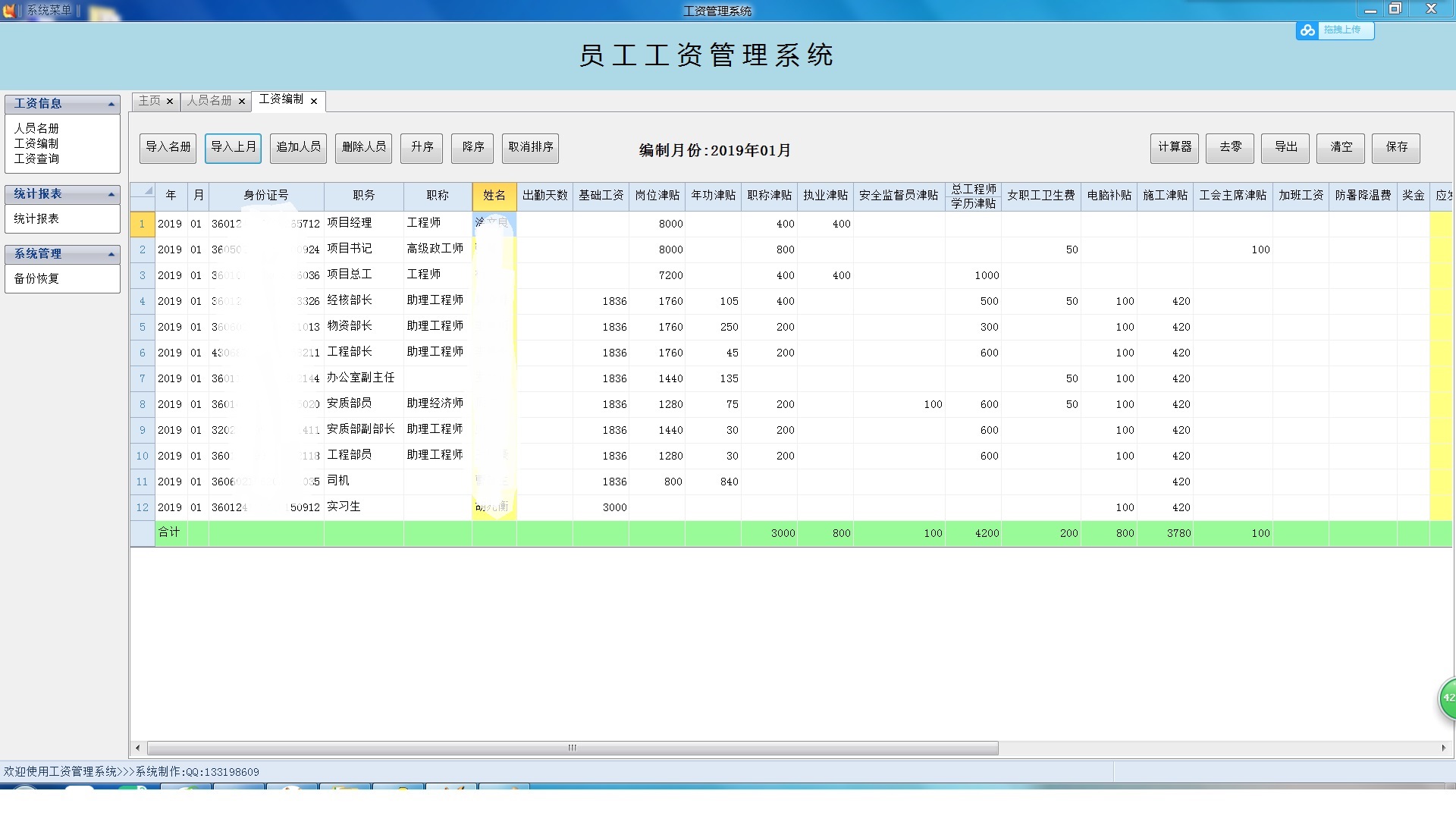
Task: Switch to the 人员名册 tab
Action: [x=210, y=101]
